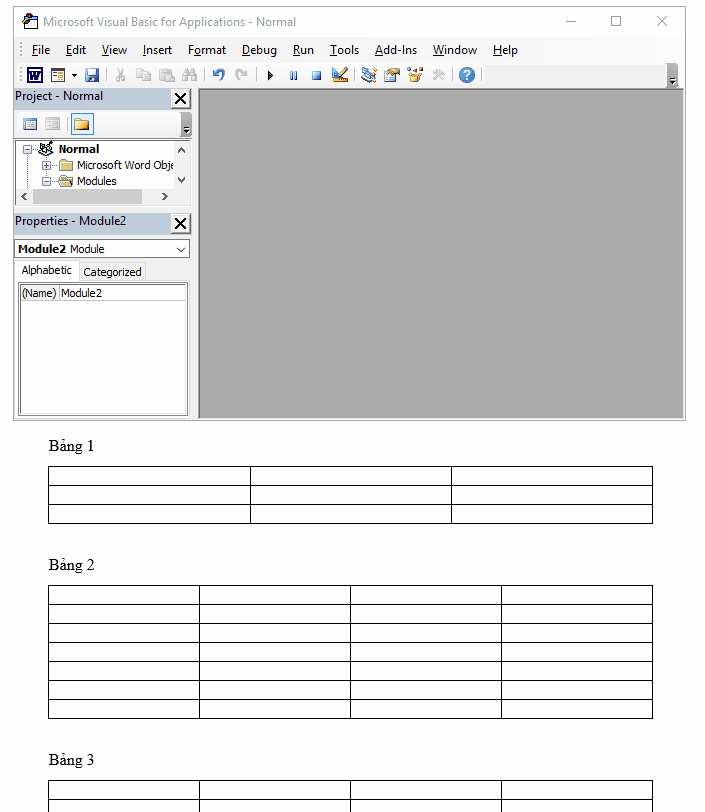Open the Properties Window toolbar icon
Image resolution: width=705 pixels, height=812 pixels.
coord(392,75)
